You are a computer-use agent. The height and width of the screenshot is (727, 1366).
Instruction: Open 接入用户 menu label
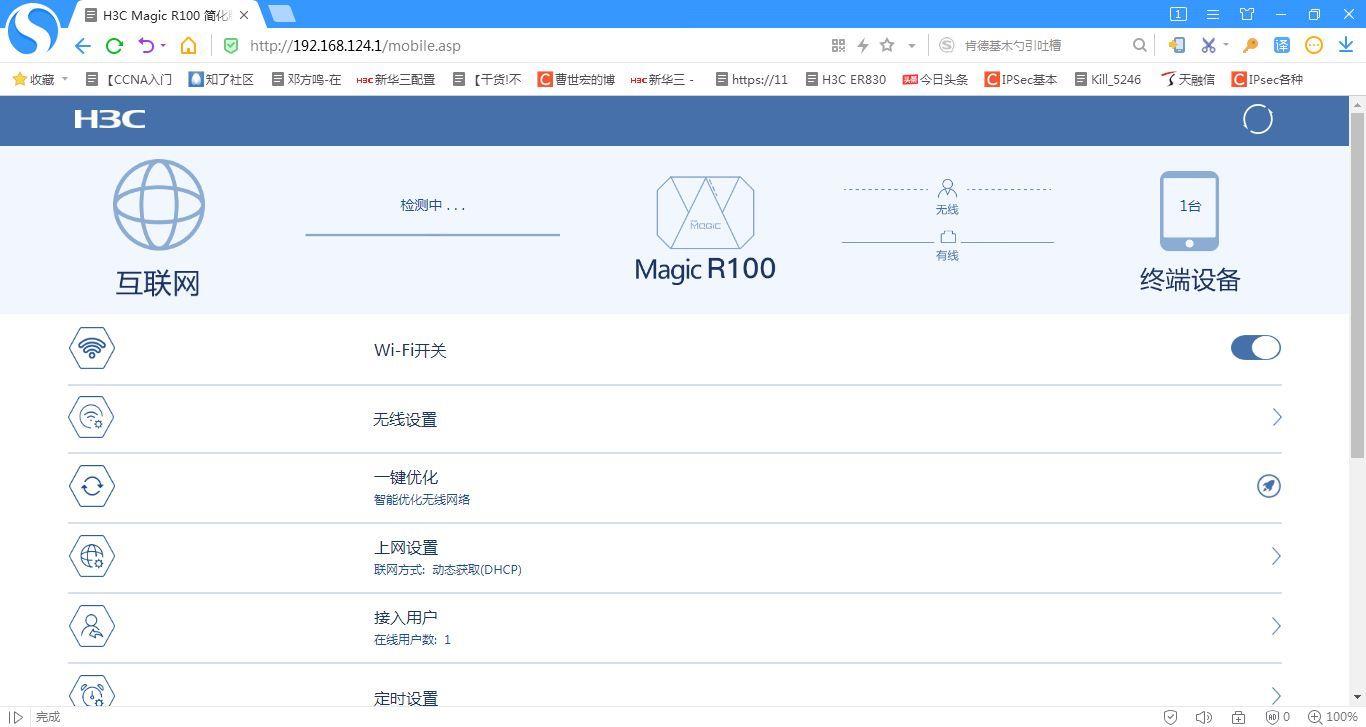click(x=406, y=617)
